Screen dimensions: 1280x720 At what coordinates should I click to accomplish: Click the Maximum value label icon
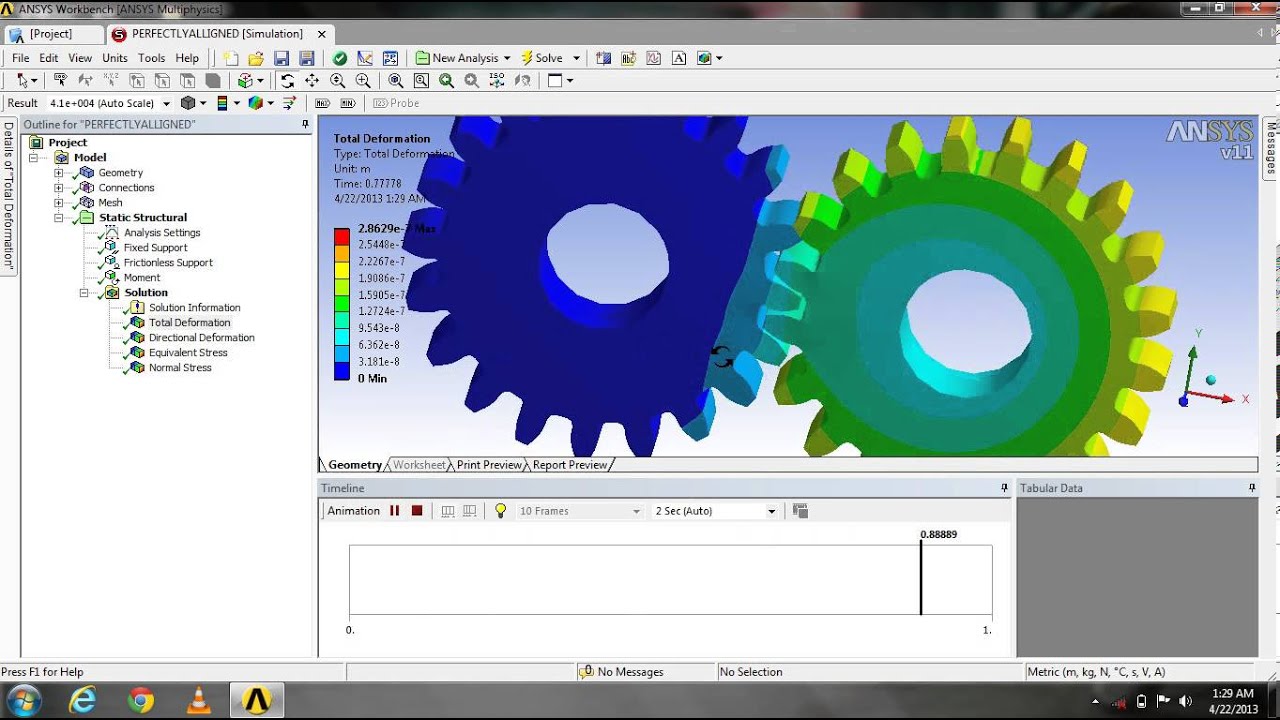pyautogui.click(x=322, y=103)
